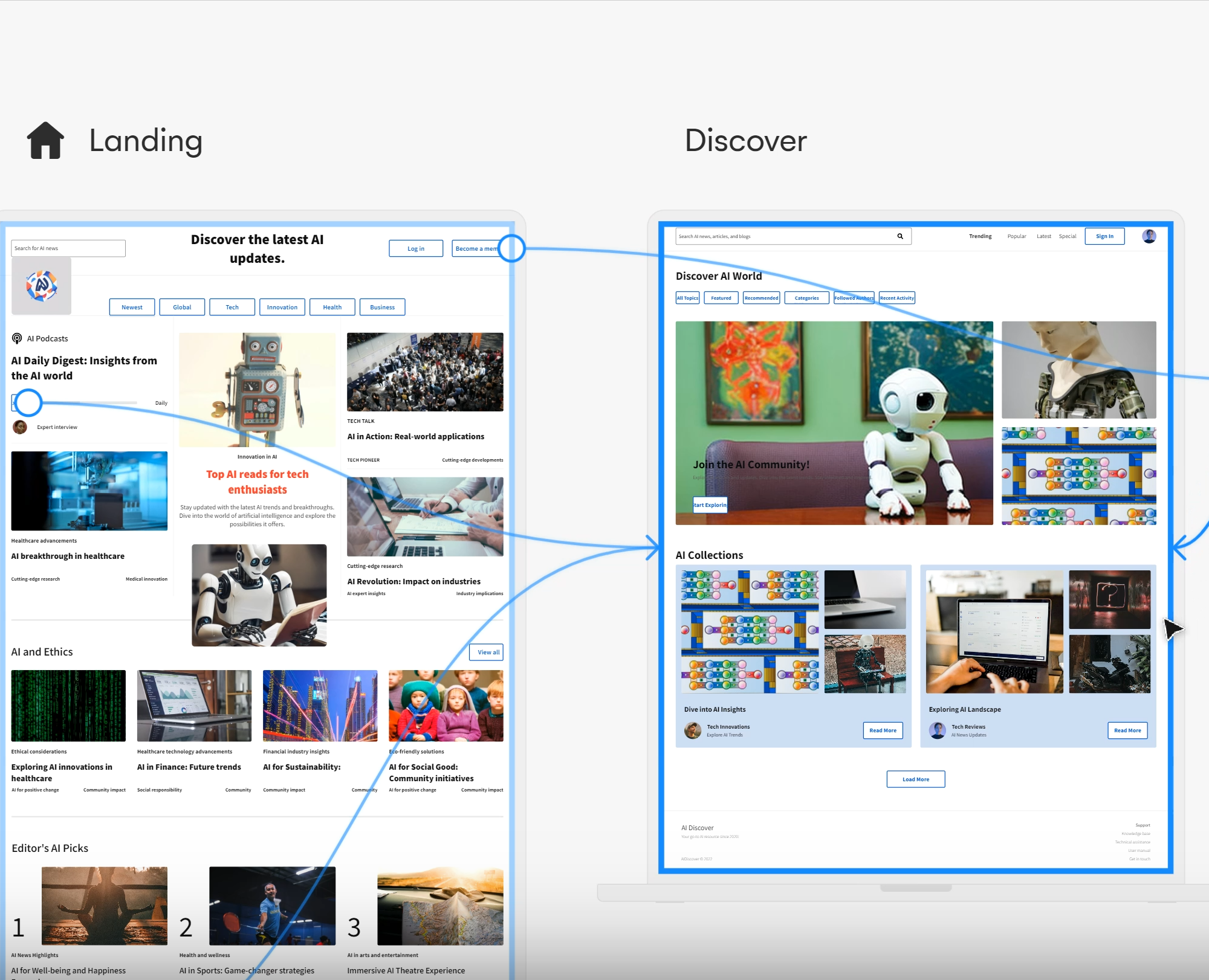Open the user avatar in Discover header
The width and height of the screenshot is (1209, 980).
click(x=1149, y=236)
